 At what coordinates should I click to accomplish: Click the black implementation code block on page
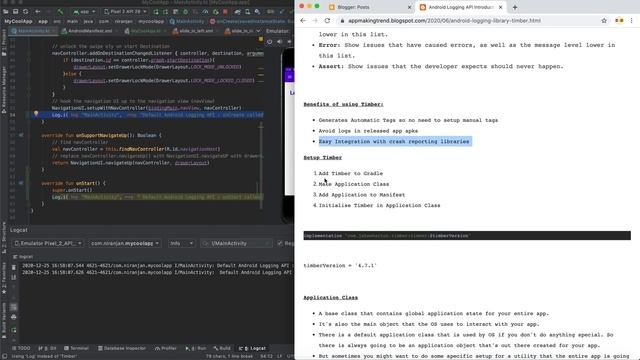click(x=467, y=236)
